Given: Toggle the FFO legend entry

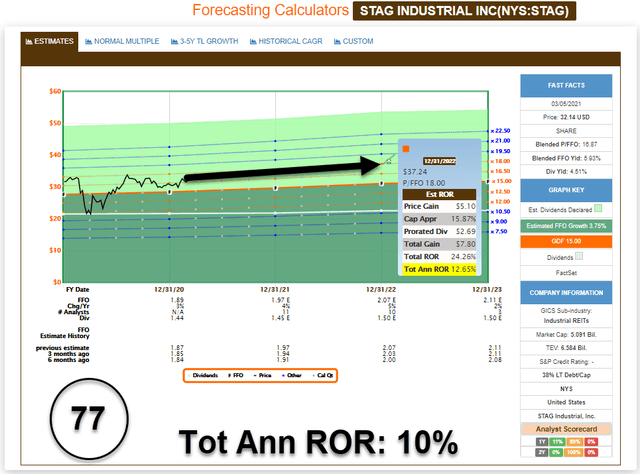Looking at the screenshot, I should [x=236, y=375].
